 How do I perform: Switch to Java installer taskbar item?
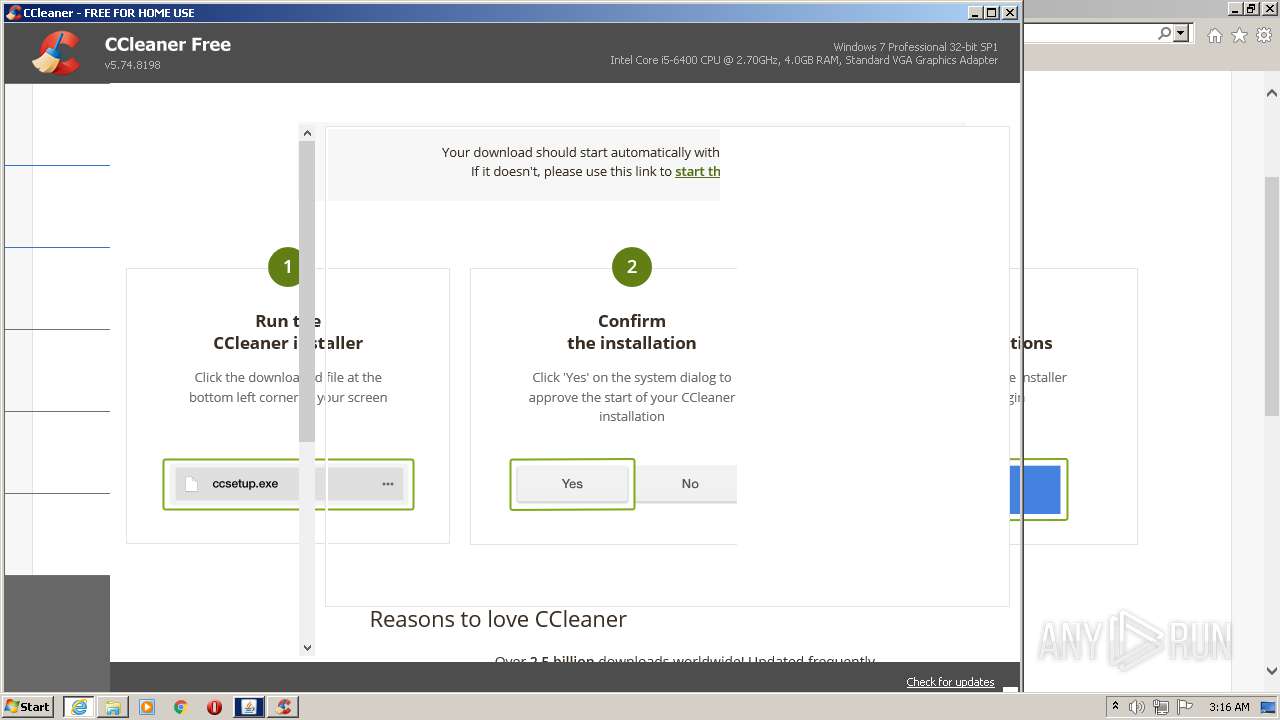pos(248,707)
